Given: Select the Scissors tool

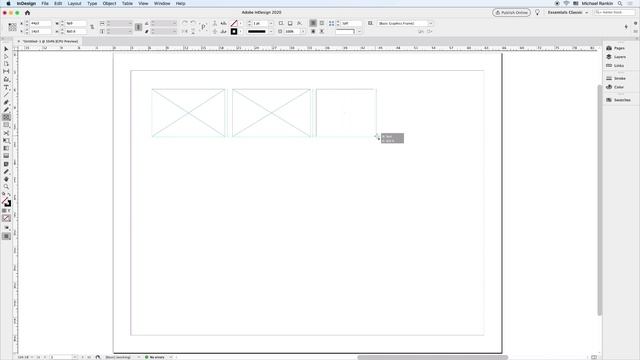Looking at the screenshot, I should pyautogui.click(x=6, y=133).
